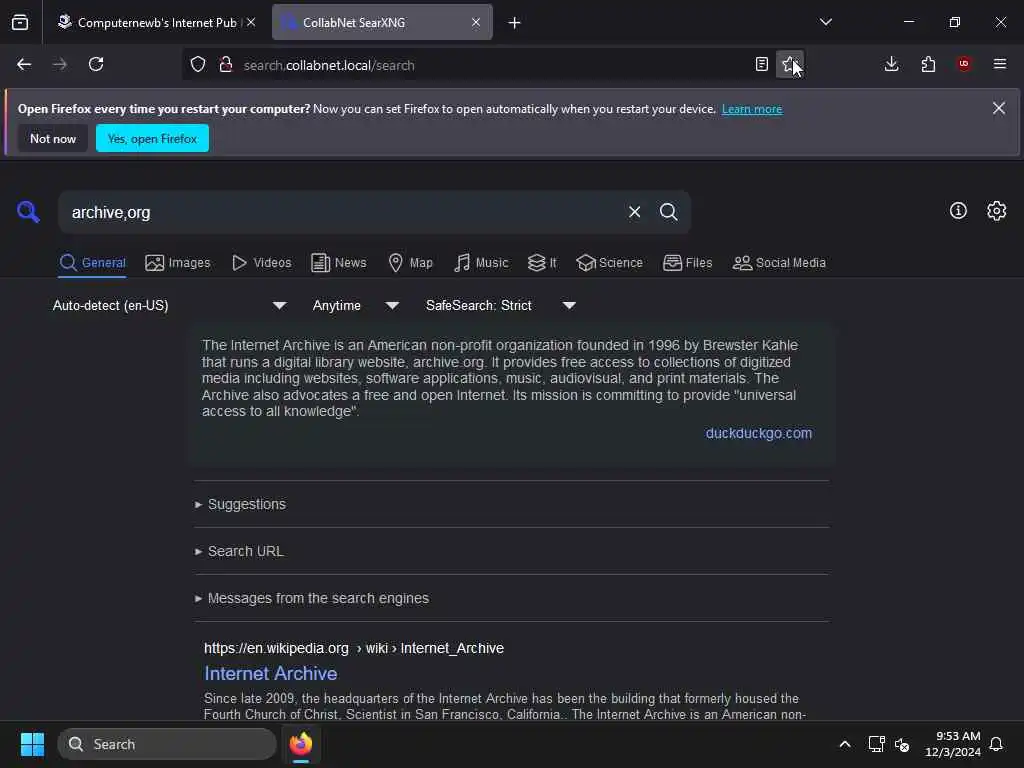Click the Firefox View icon in tab bar
1024x768 pixels.
[20, 23]
